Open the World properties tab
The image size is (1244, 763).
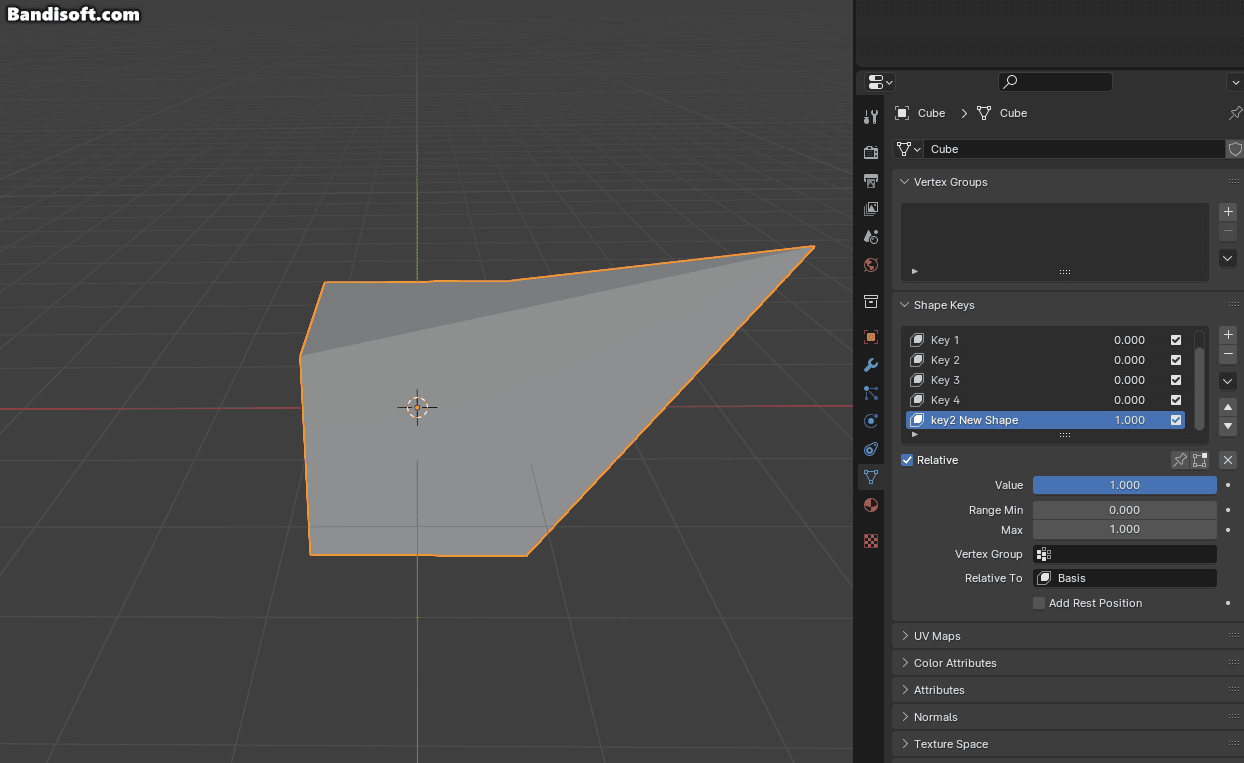tap(871, 265)
